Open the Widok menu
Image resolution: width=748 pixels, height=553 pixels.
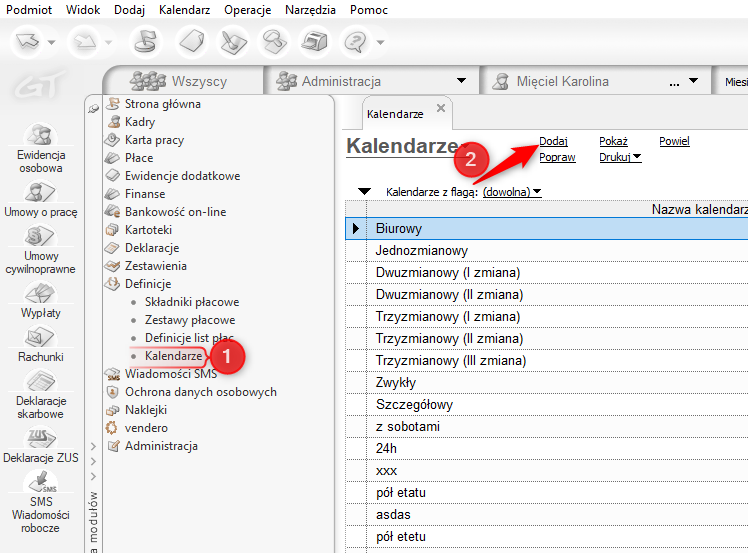pyautogui.click(x=83, y=10)
